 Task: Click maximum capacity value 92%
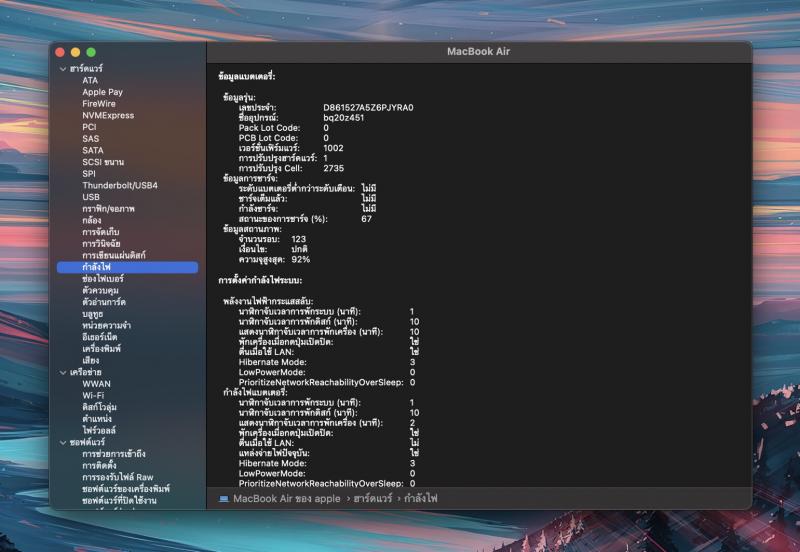click(301, 260)
